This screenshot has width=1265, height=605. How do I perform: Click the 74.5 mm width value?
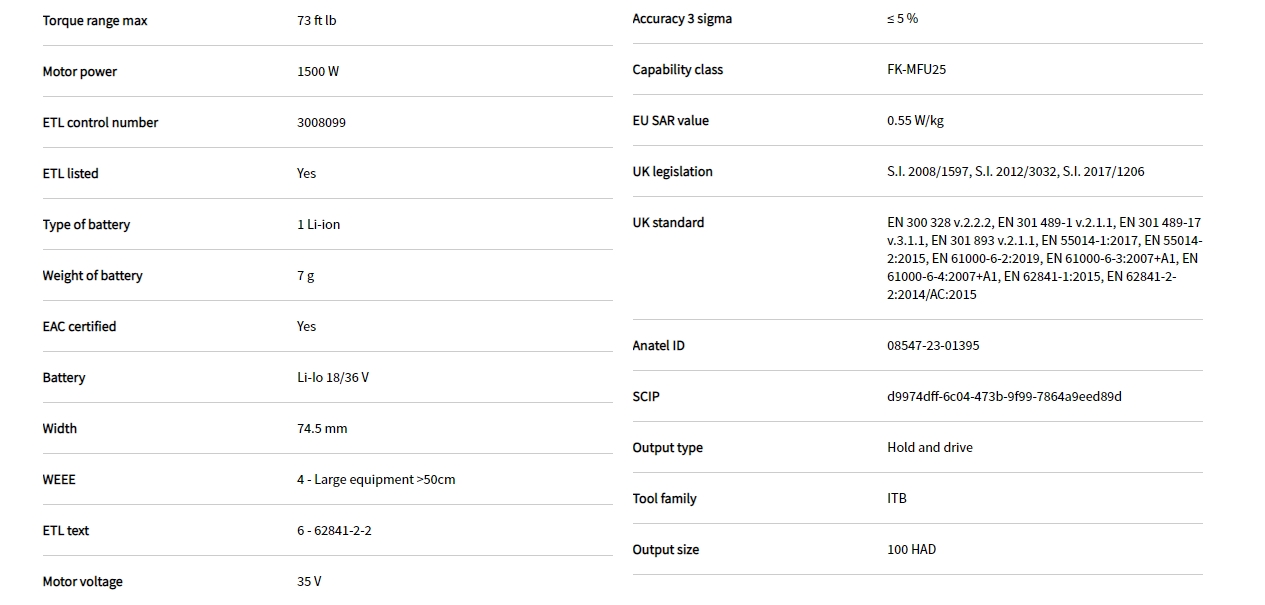tap(322, 429)
